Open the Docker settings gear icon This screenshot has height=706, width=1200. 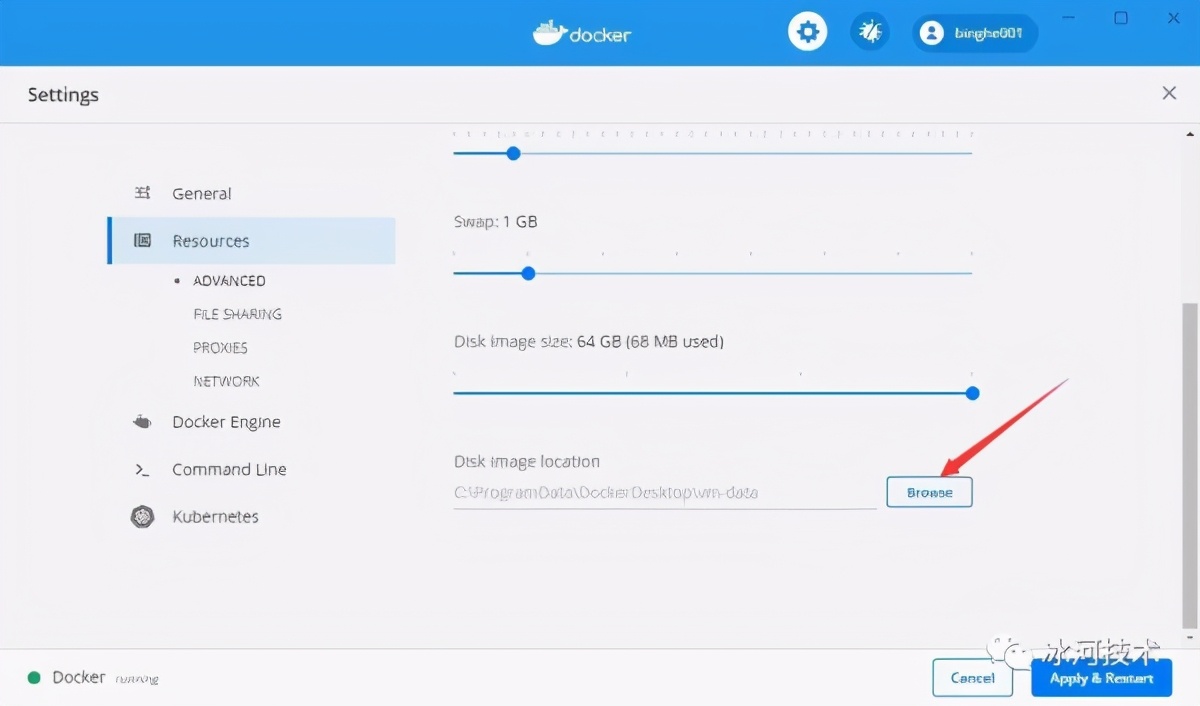(807, 31)
